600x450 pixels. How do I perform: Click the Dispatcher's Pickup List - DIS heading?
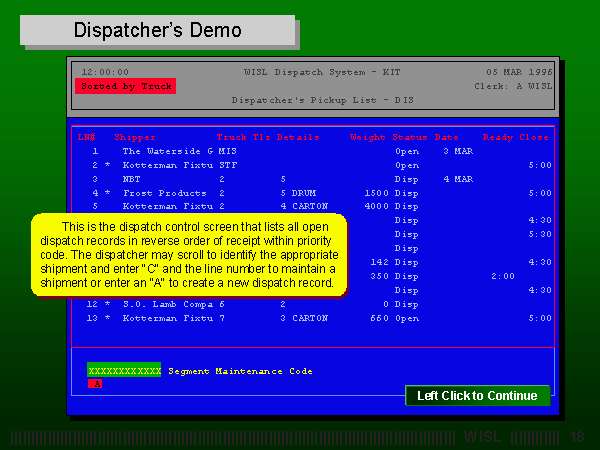point(323,100)
